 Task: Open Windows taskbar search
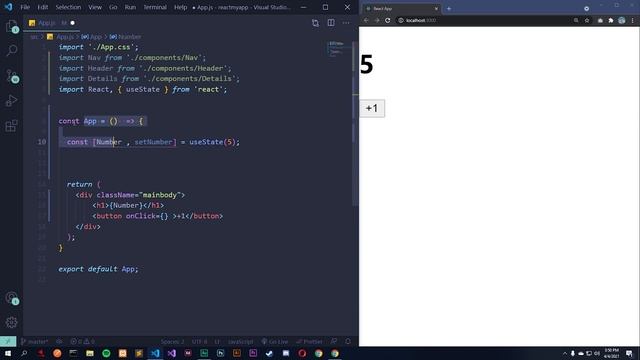click(x=24, y=353)
